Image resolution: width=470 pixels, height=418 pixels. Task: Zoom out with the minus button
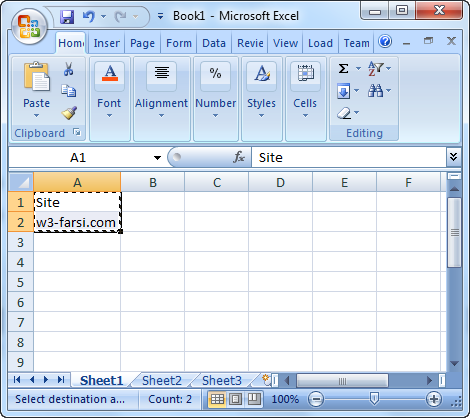316,399
